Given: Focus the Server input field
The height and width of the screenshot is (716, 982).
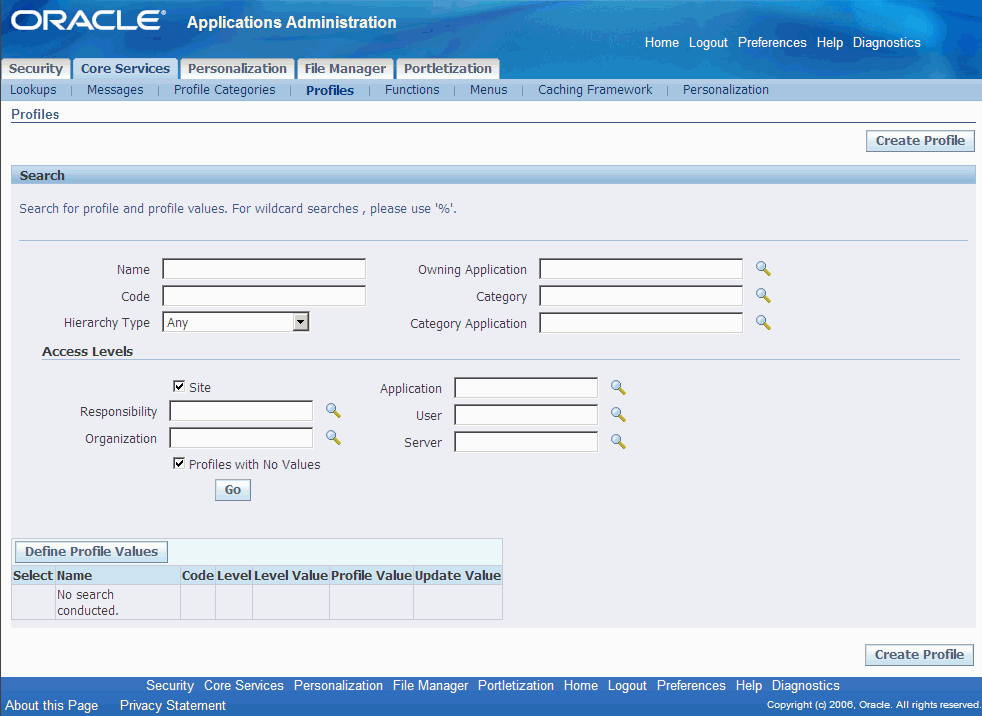Looking at the screenshot, I should point(526,442).
